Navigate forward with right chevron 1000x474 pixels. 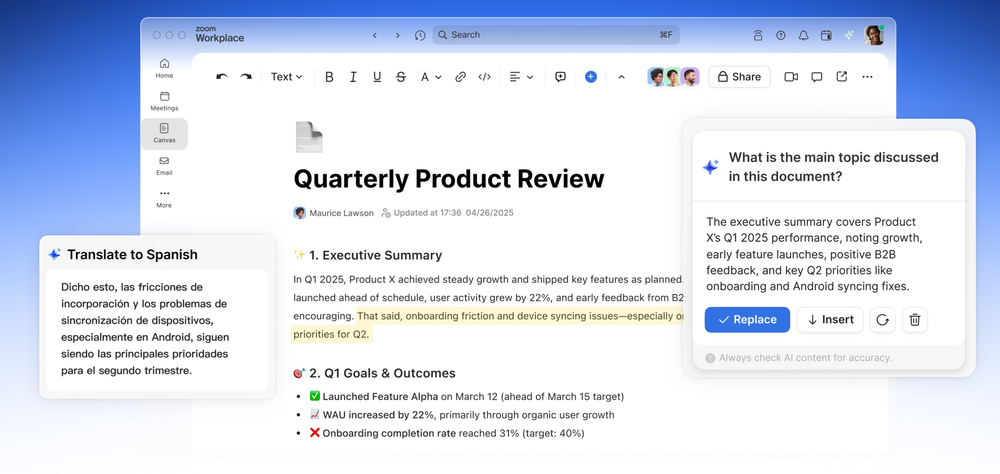(x=397, y=35)
